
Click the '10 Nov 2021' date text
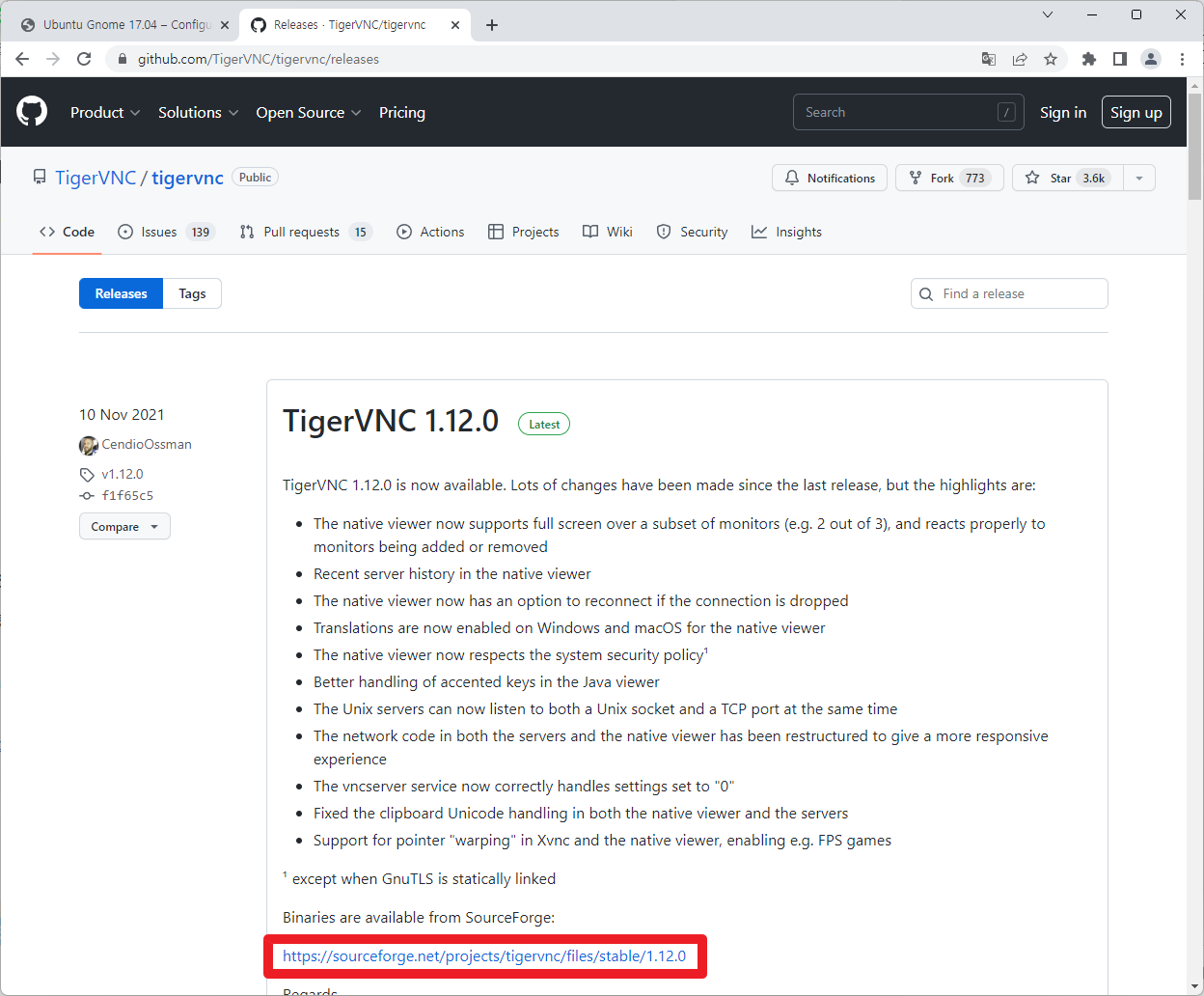coord(122,415)
